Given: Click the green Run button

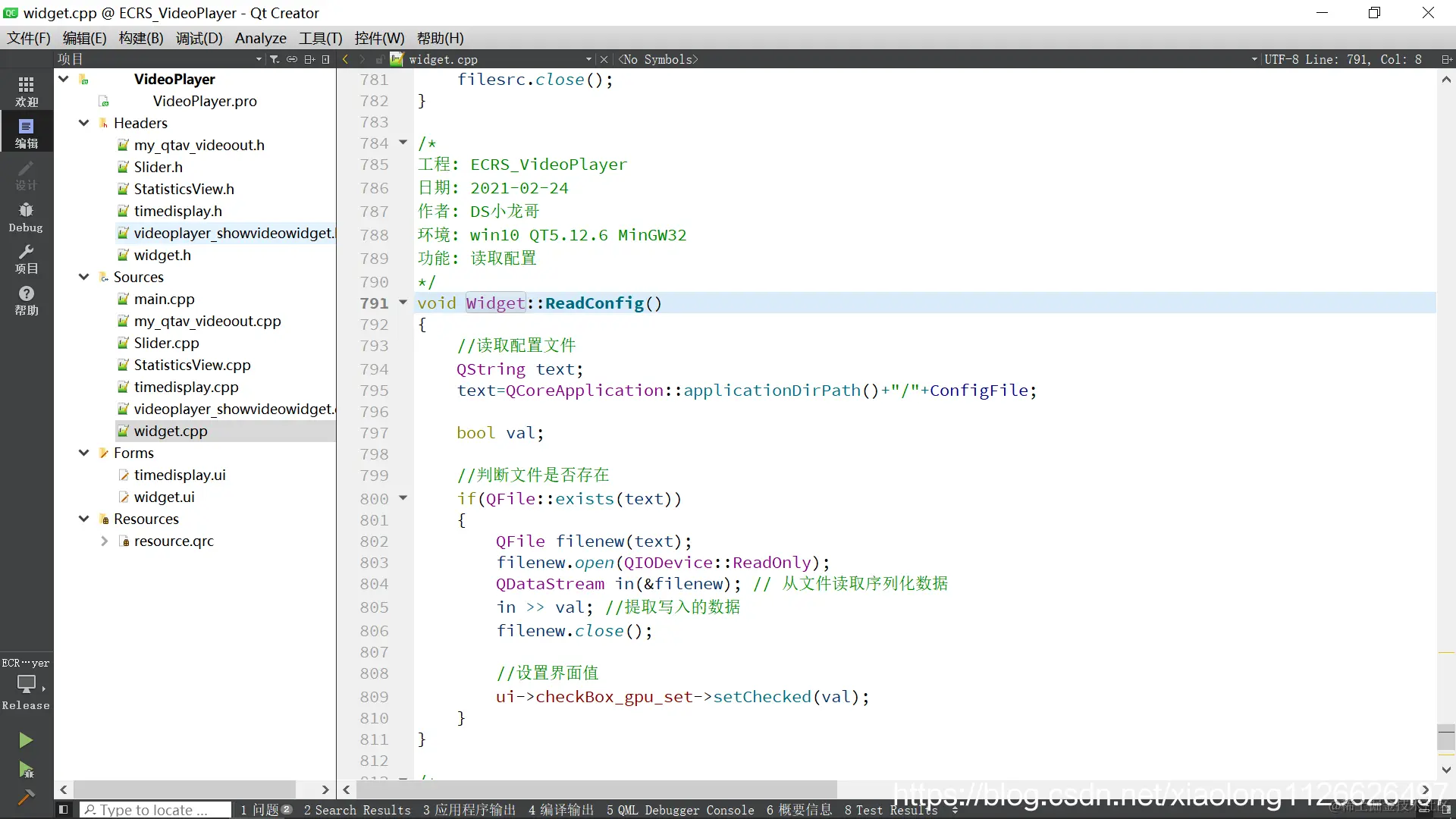Looking at the screenshot, I should click(26, 740).
